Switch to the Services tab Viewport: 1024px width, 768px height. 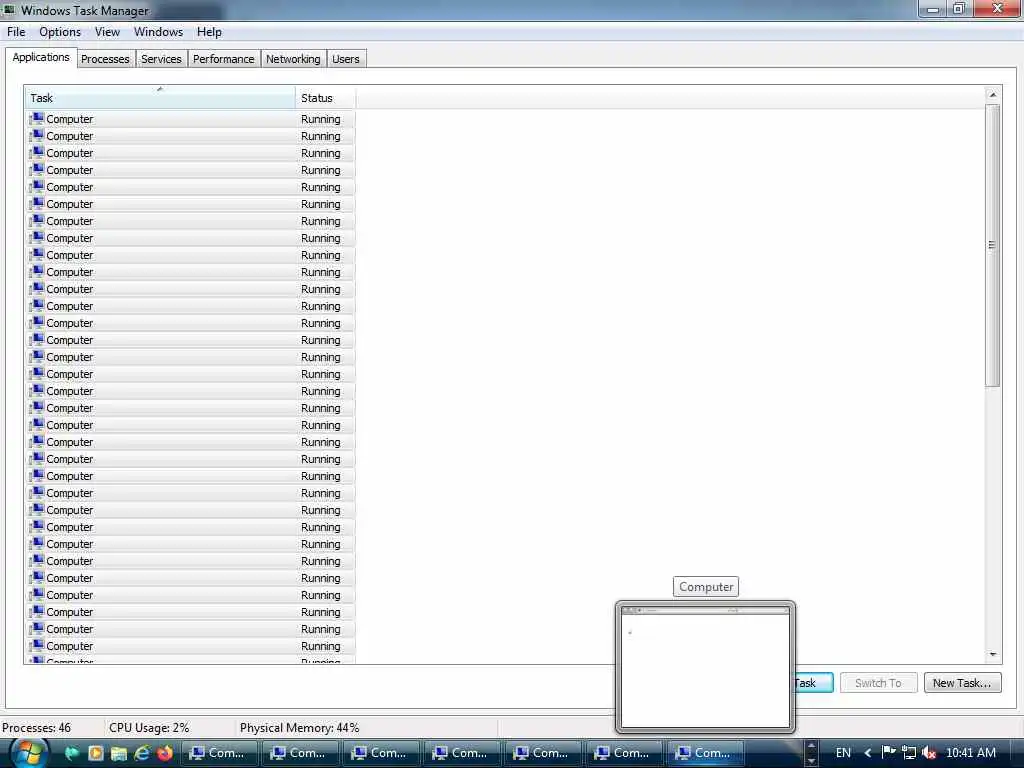tap(161, 59)
